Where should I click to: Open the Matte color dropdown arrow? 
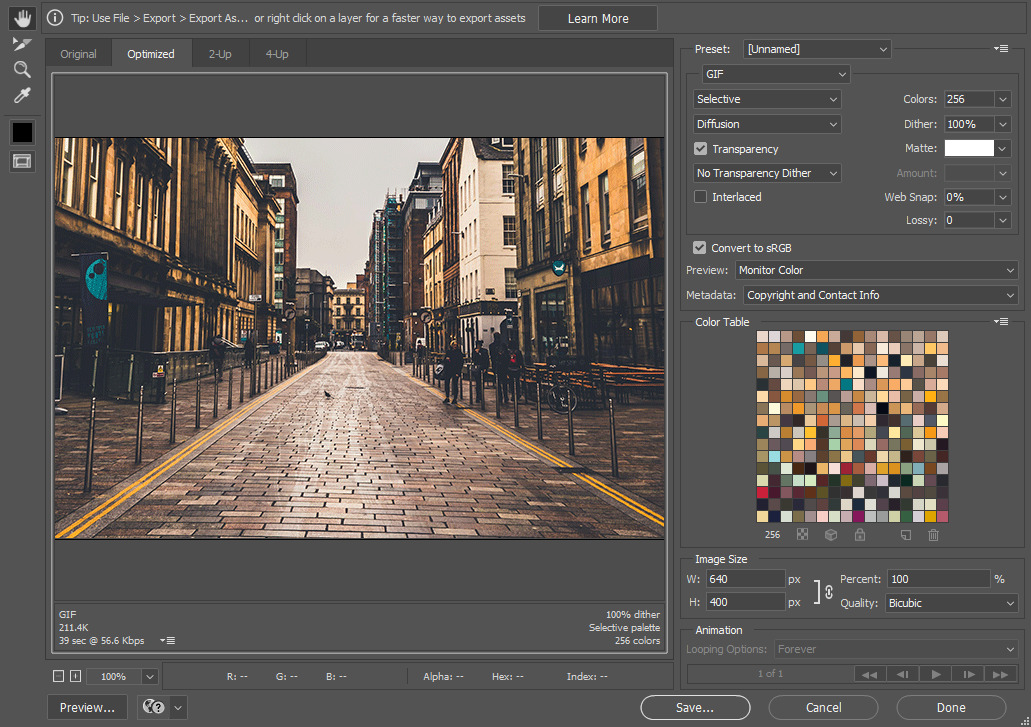pos(1003,149)
